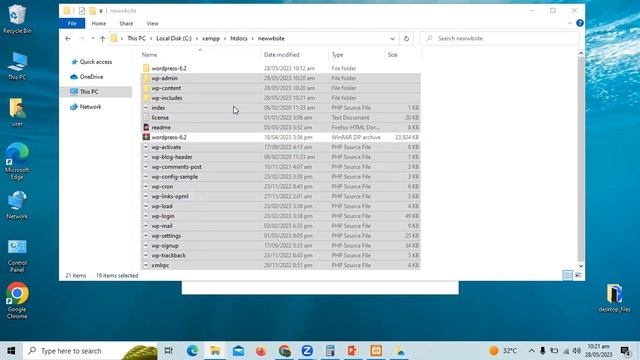Image resolution: width=640 pixels, height=360 pixels.
Task: Select Quick access in the navigation pane
Action: point(96,62)
